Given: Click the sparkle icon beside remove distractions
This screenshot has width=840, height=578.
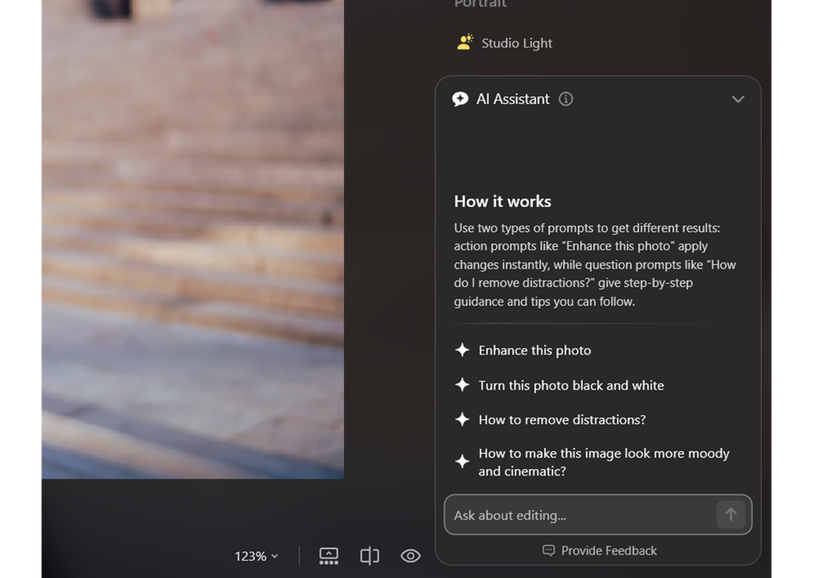Looking at the screenshot, I should (x=462, y=419).
